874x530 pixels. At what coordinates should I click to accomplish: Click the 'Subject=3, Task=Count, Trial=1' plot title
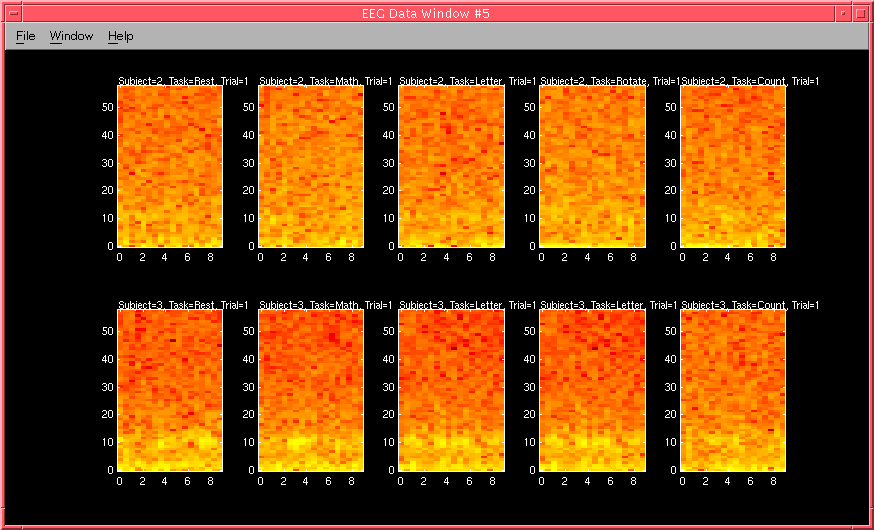pyautogui.click(x=750, y=305)
